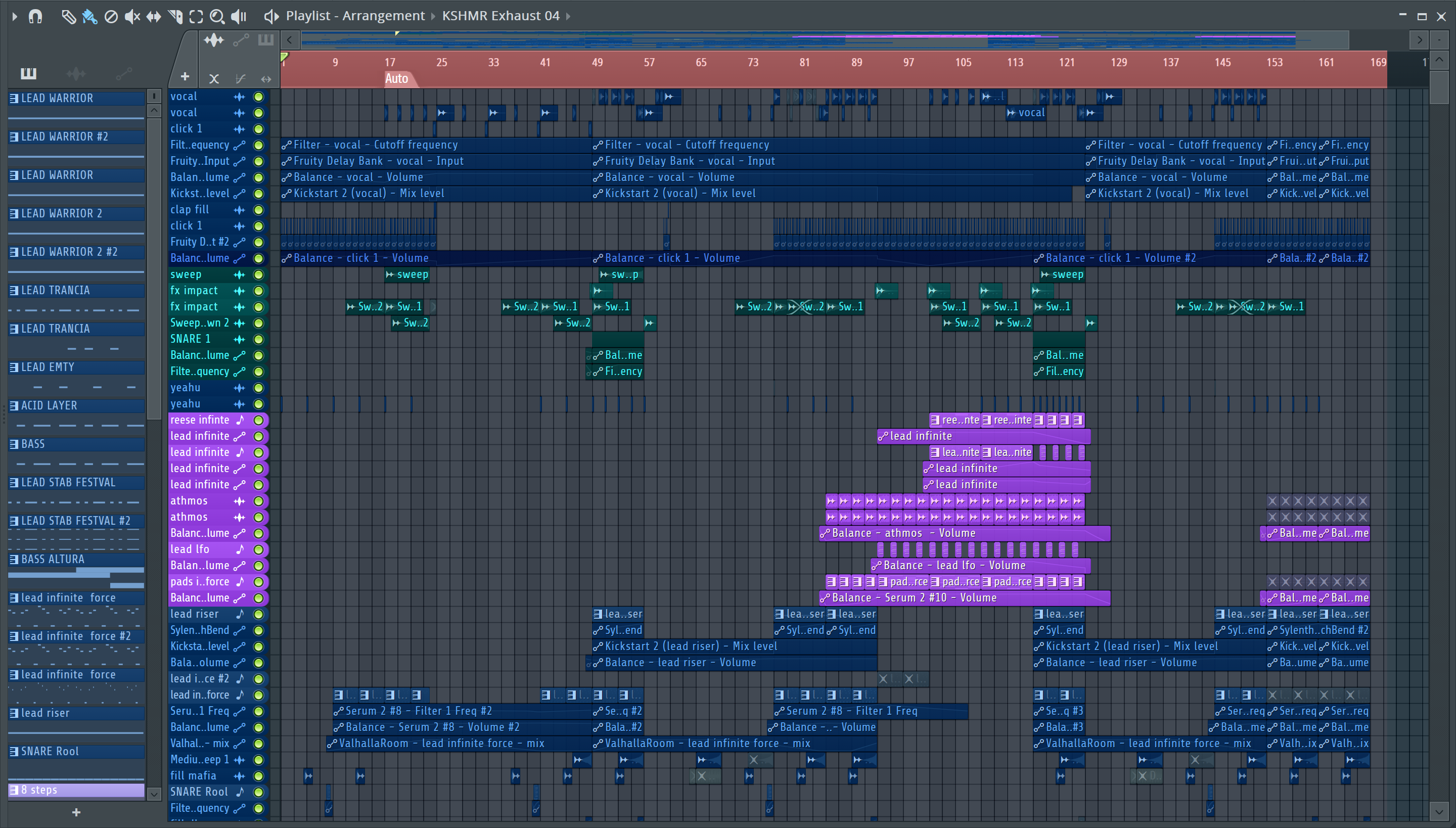Click the playlist vertical scroll-up arrow
Image resolution: width=1456 pixels, height=828 pixels.
click(x=1439, y=60)
